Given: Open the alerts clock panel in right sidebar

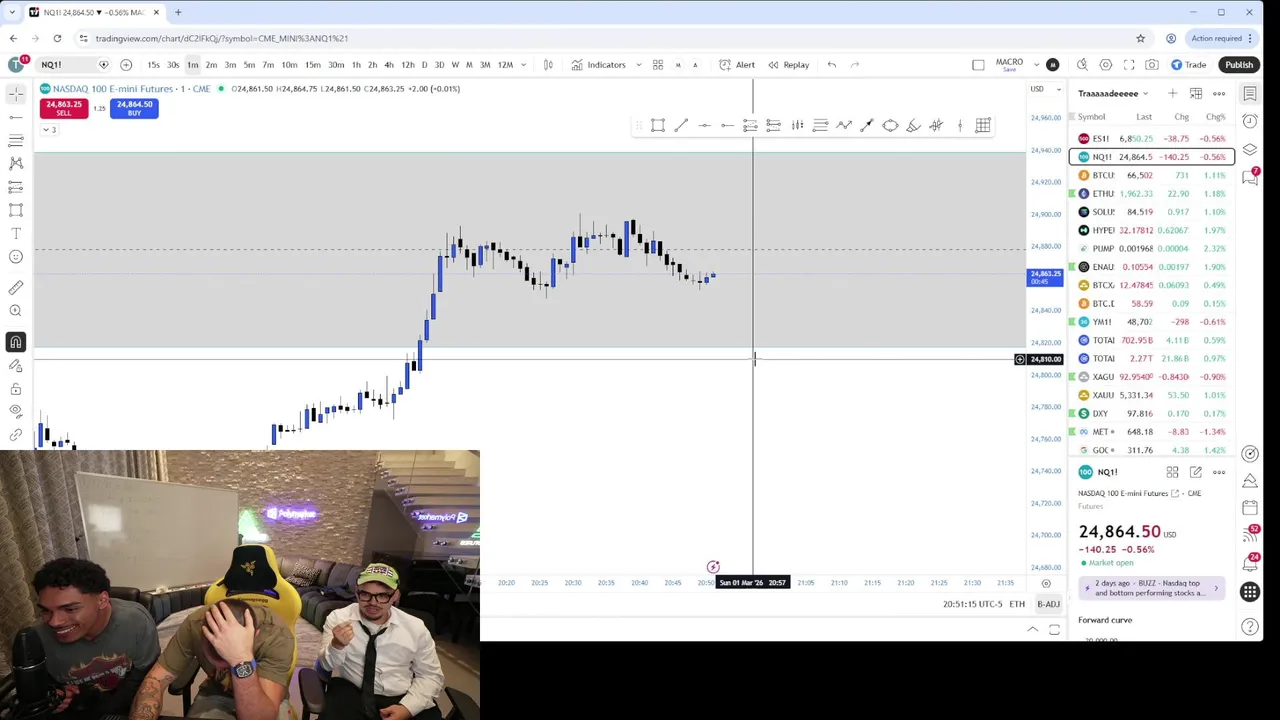Looking at the screenshot, I should tap(1250, 121).
